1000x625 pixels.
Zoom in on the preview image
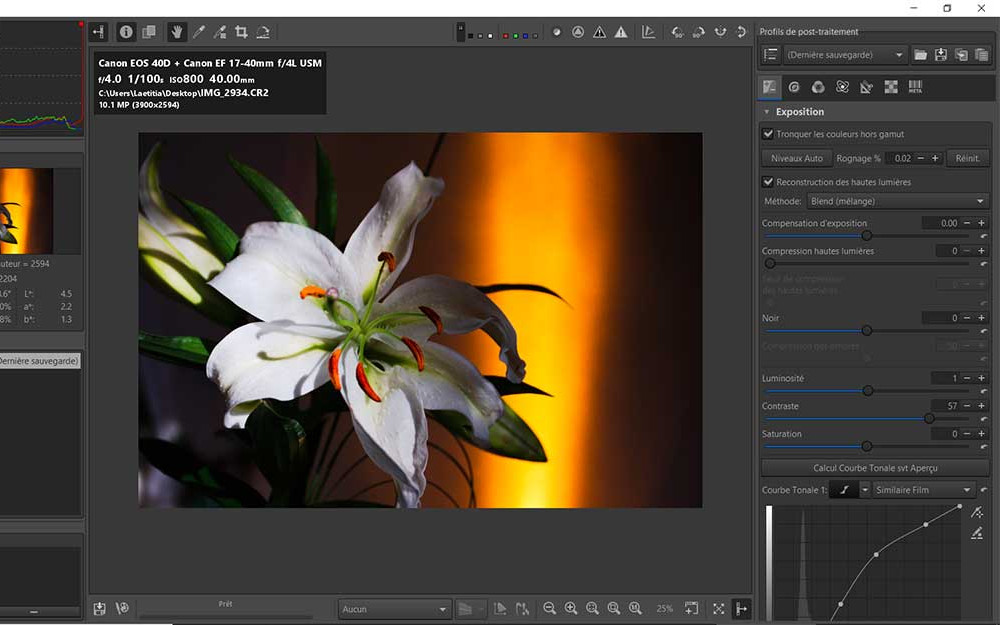pyautogui.click(x=571, y=608)
